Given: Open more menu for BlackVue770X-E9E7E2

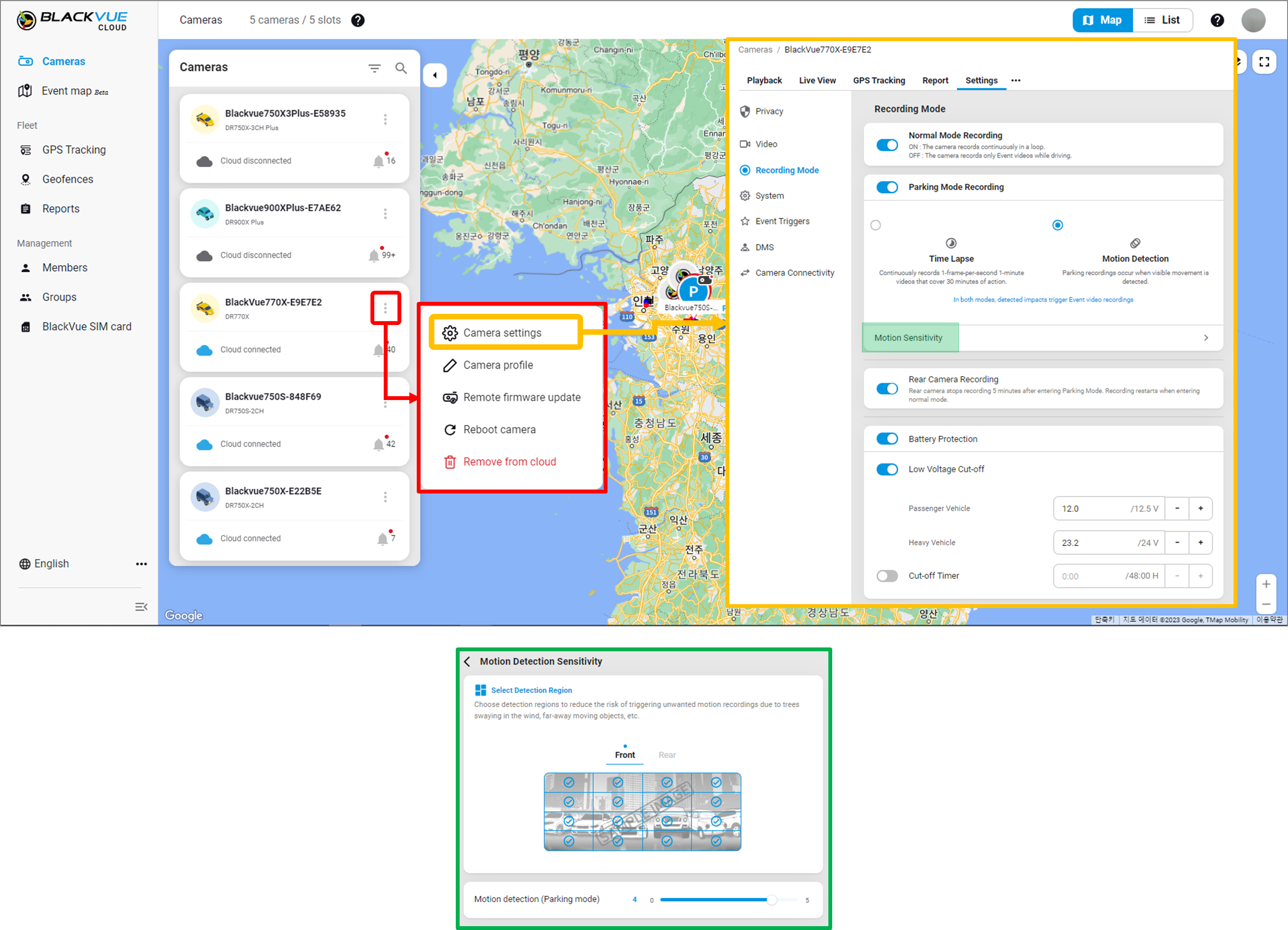Looking at the screenshot, I should click(x=385, y=308).
